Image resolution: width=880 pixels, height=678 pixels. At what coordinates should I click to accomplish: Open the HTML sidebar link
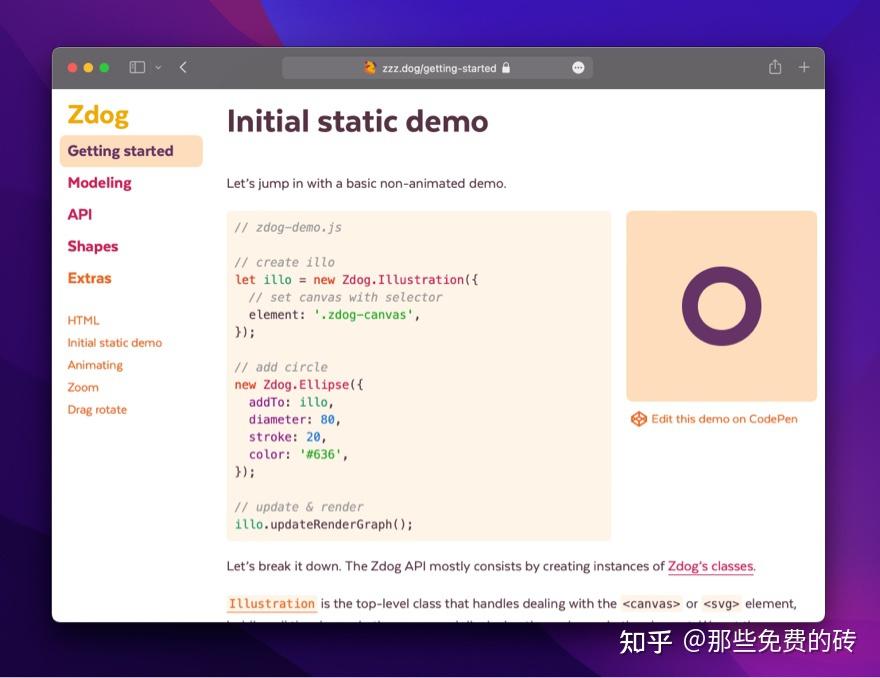(83, 320)
